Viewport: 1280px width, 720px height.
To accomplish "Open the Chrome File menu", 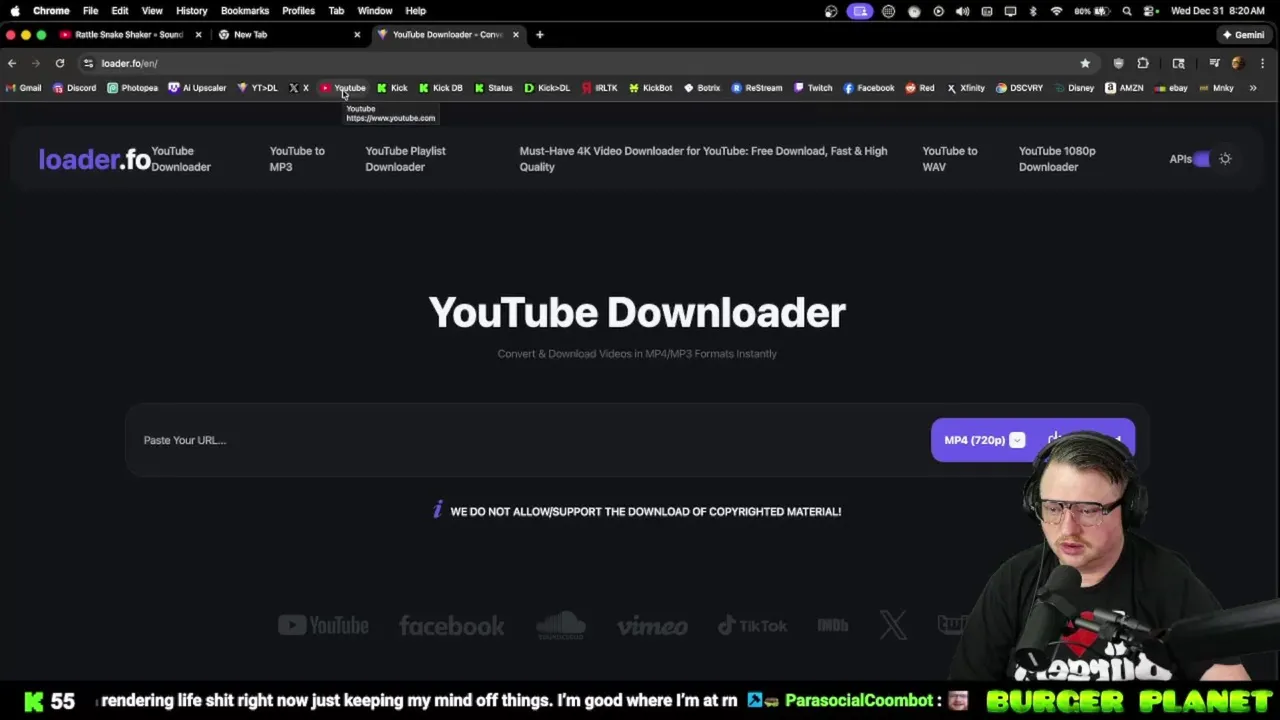I will 90,10.
